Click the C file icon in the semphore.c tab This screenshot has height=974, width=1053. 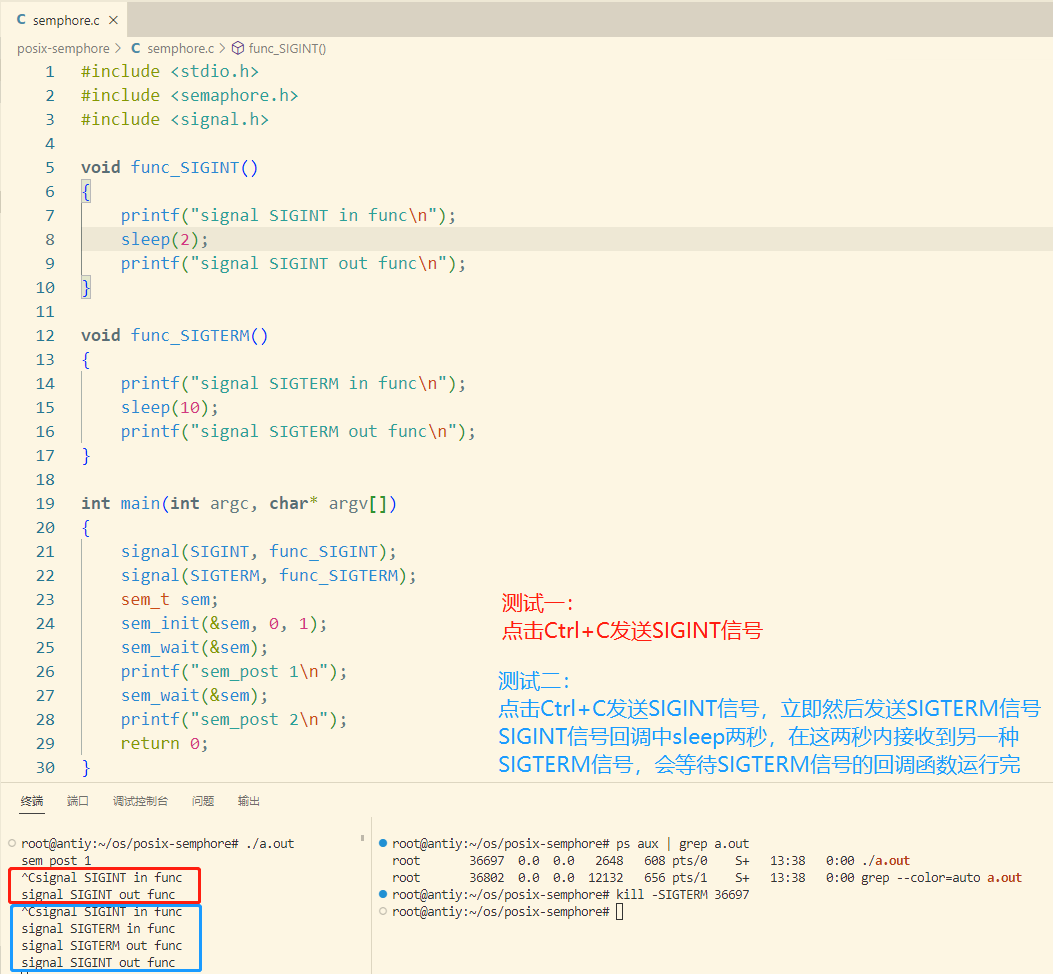21,19
